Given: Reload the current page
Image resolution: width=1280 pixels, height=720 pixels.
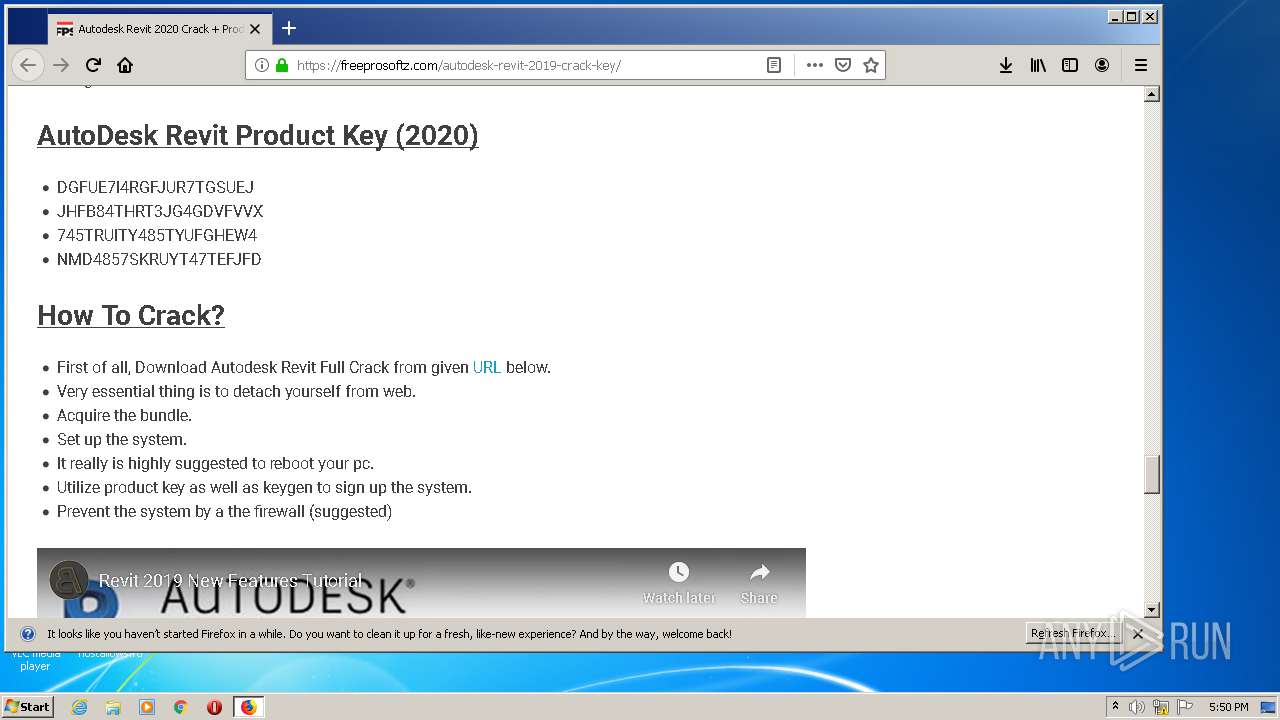Looking at the screenshot, I should (93, 65).
